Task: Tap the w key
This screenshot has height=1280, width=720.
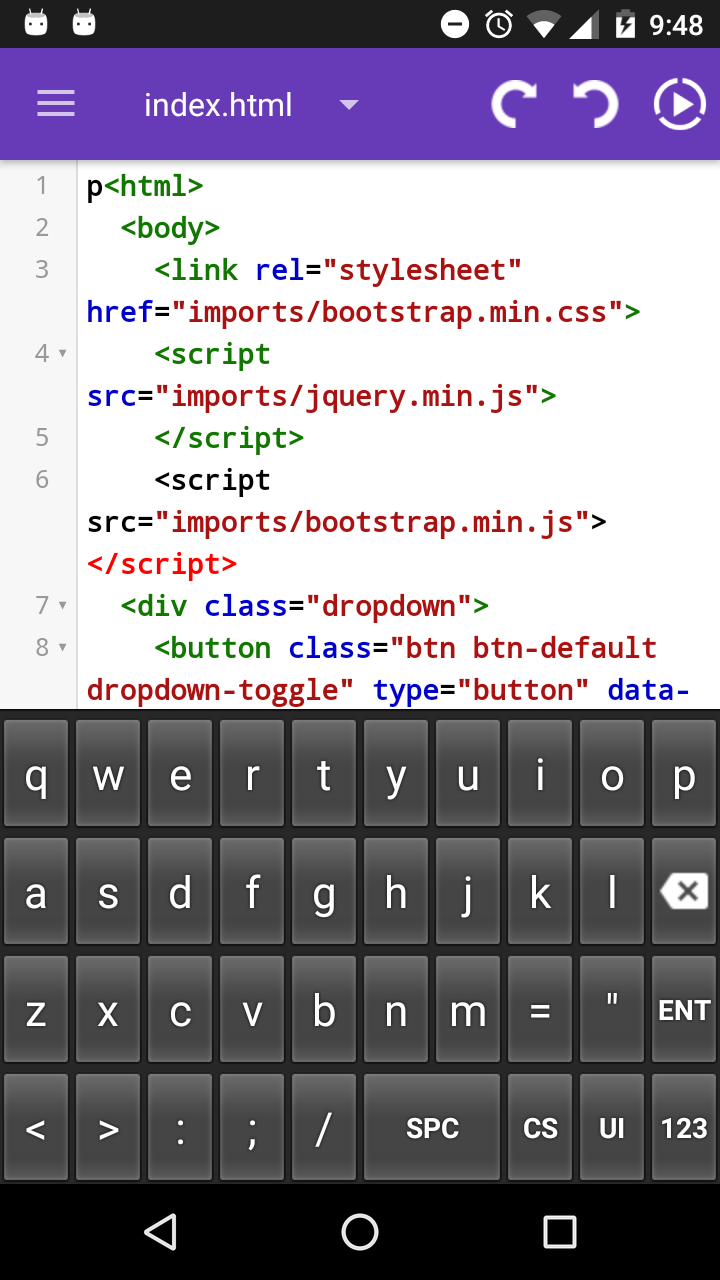Action: [x=108, y=773]
